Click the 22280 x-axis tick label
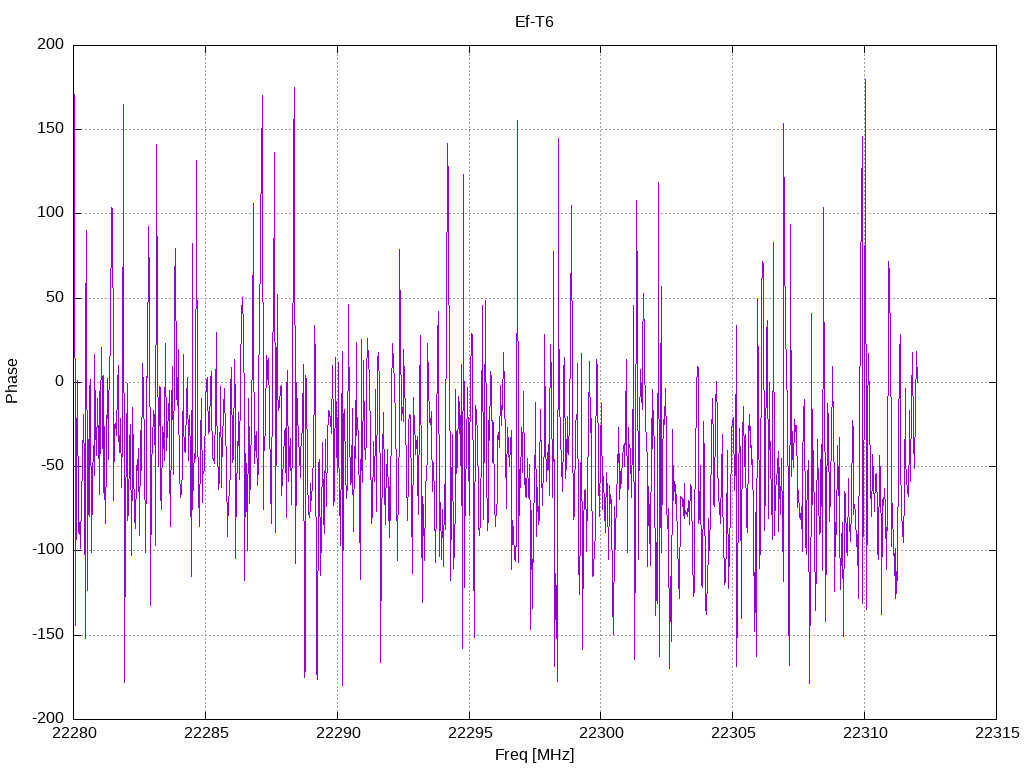This screenshot has height=768, width=1024. (x=74, y=733)
